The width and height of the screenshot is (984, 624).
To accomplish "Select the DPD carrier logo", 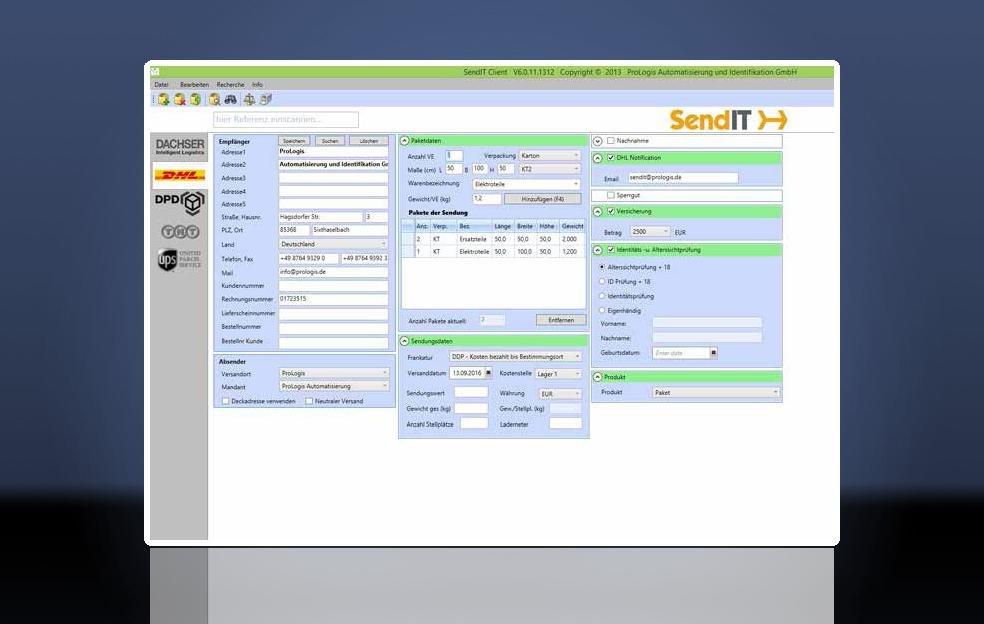I will 180,202.
